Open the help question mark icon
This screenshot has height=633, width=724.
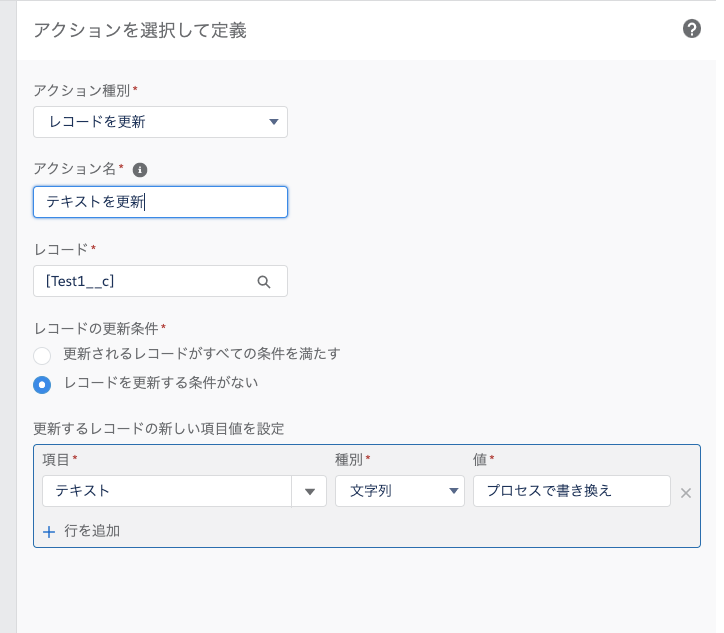(x=691, y=29)
